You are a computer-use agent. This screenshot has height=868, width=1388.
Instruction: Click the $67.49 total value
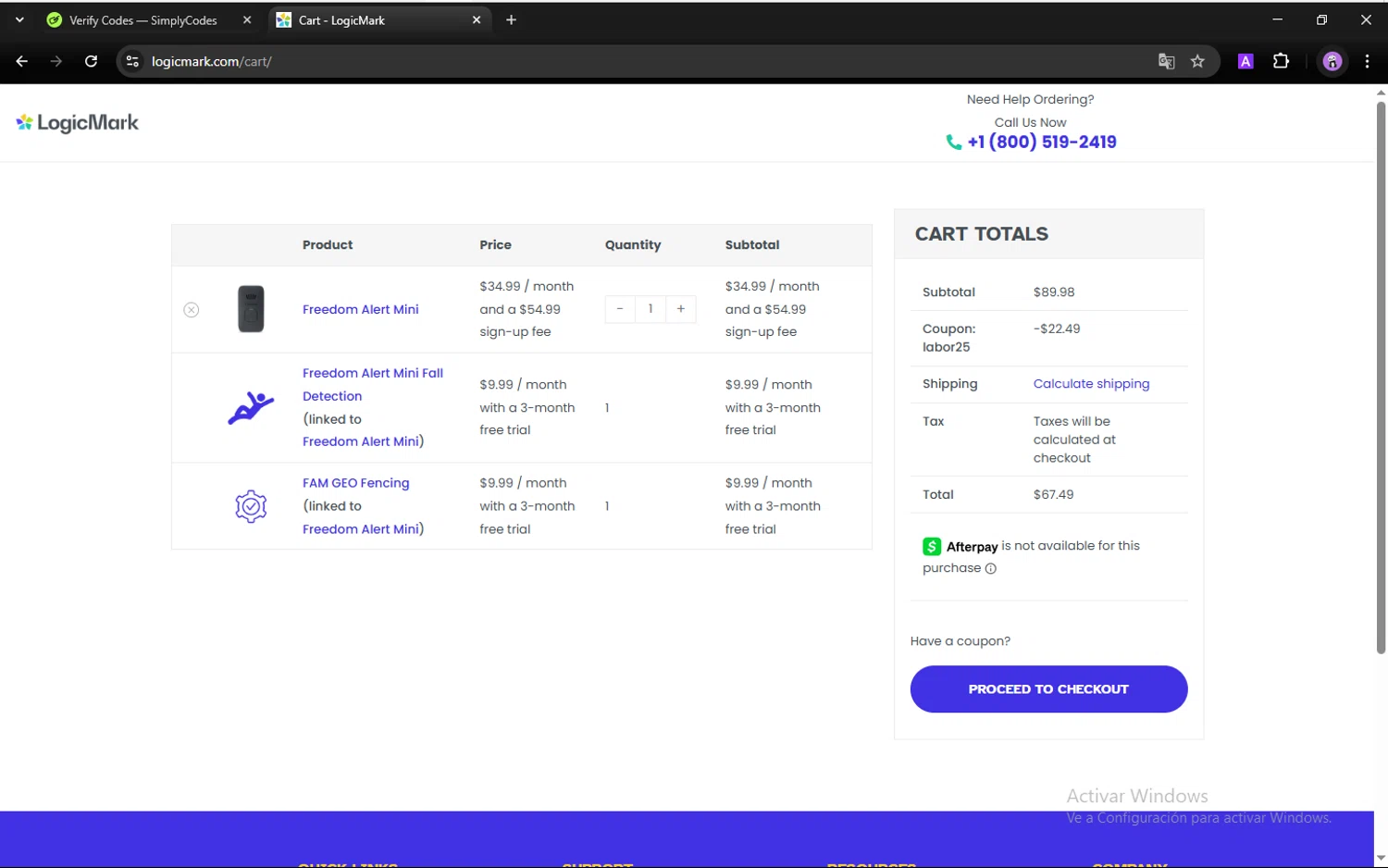click(x=1054, y=495)
